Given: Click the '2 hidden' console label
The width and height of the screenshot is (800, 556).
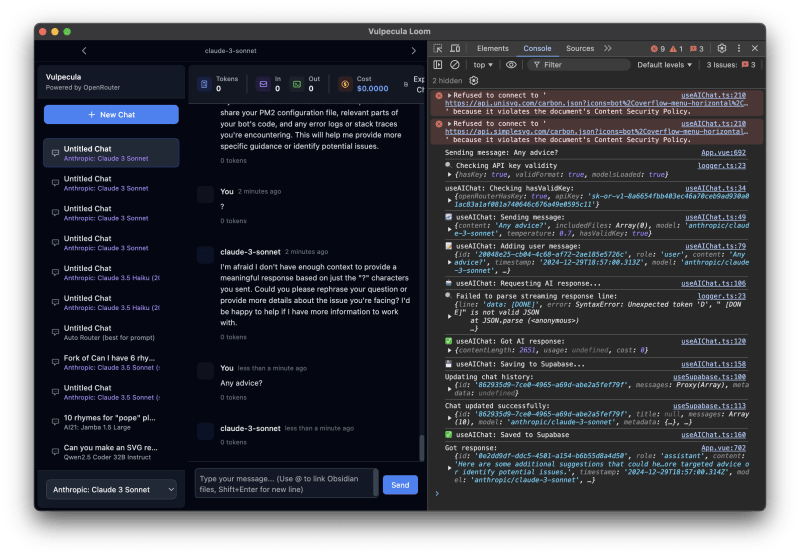Looking at the screenshot, I should pos(447,81).
